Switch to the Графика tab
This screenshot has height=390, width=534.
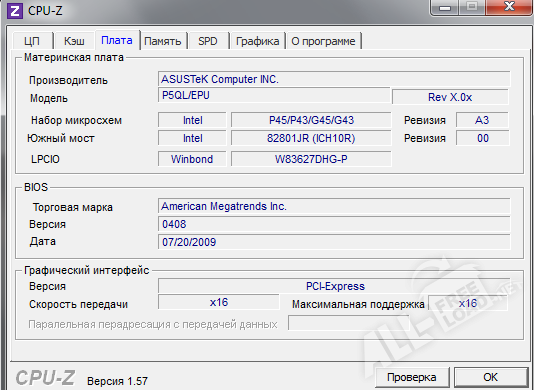[x=257, y=41]
